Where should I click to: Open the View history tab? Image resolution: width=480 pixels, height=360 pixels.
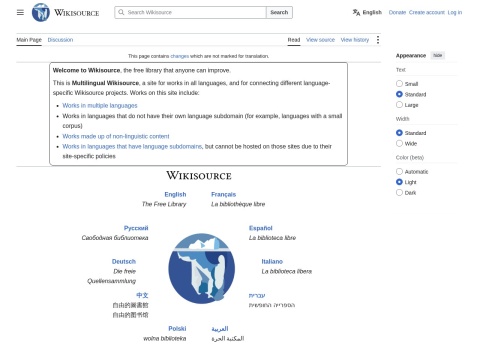point(355,40)
